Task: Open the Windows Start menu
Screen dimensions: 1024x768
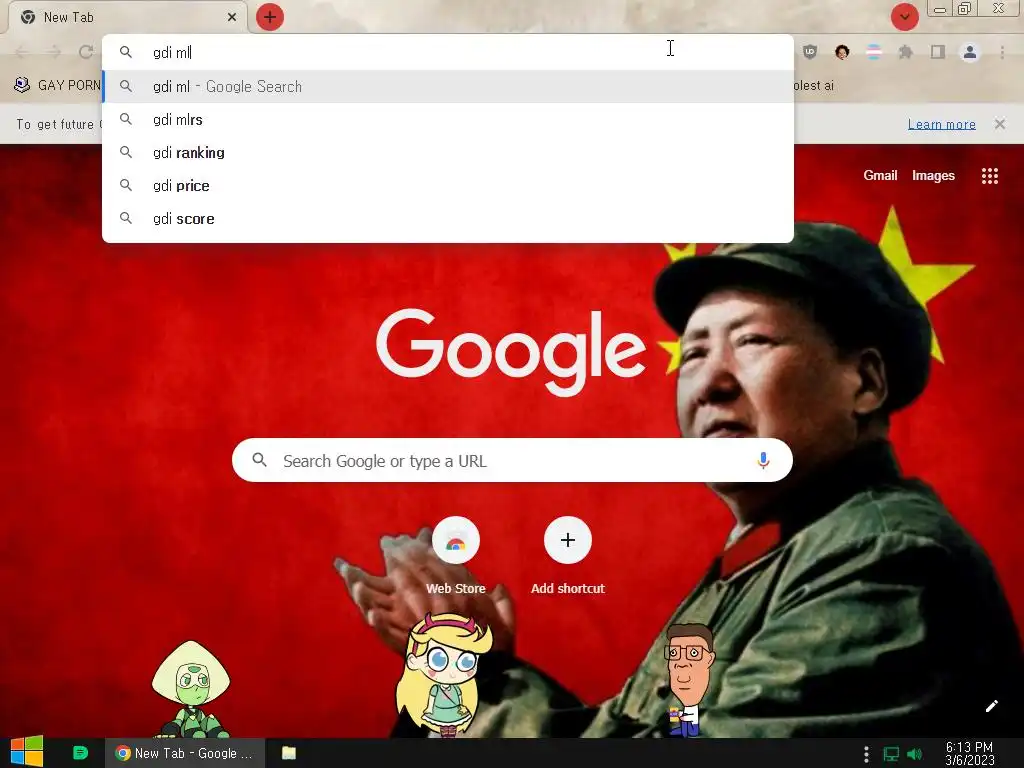Action: [x=27, y=752]
